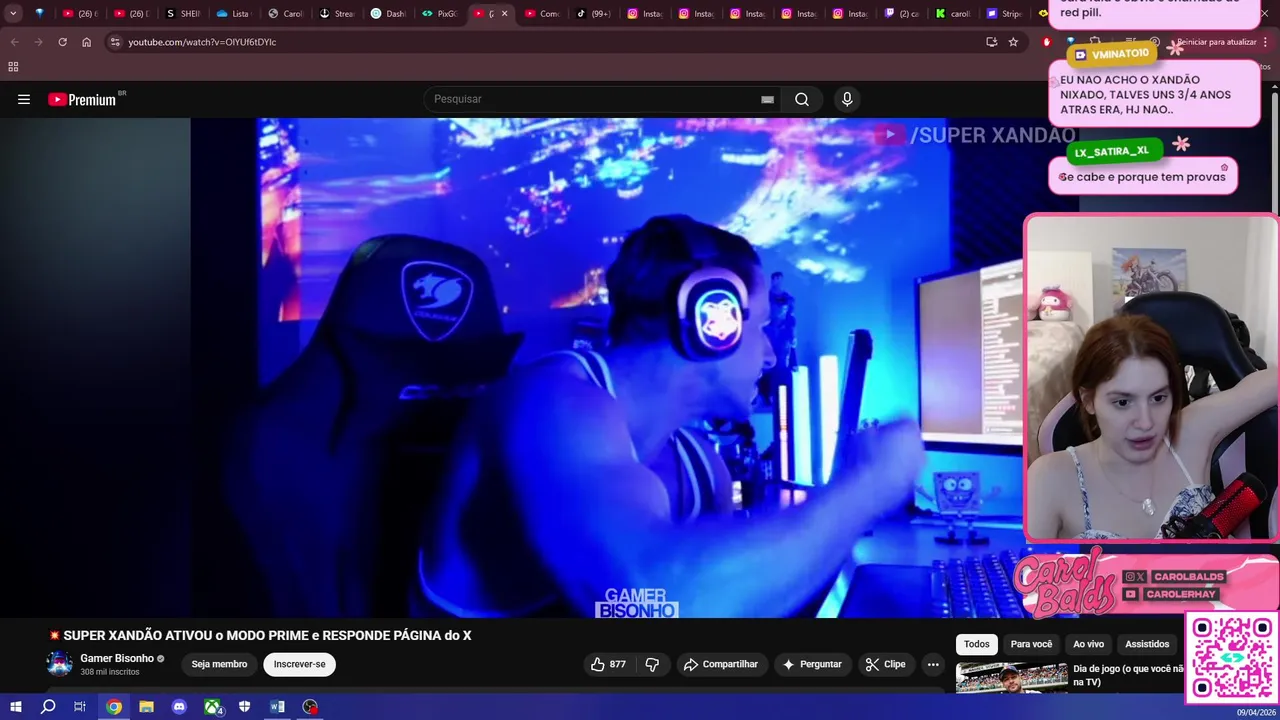Viewport: 1280px width, 720px height.
Task: Select the Todos filter chip
Action: pyautogui.click(x=977, y=645)
